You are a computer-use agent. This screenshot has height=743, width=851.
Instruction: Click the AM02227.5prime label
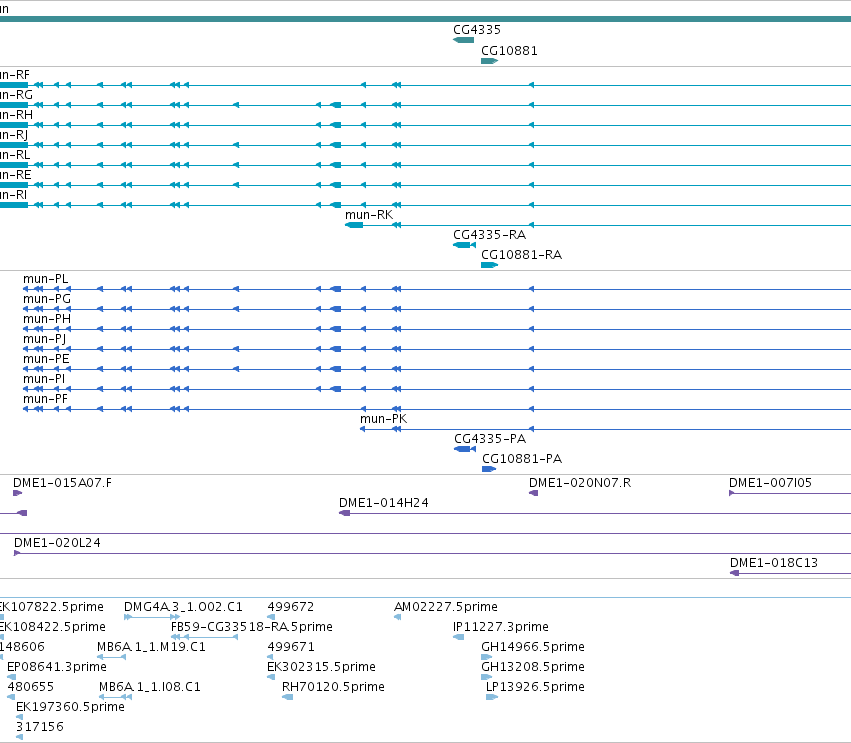(x=446, y=607)
